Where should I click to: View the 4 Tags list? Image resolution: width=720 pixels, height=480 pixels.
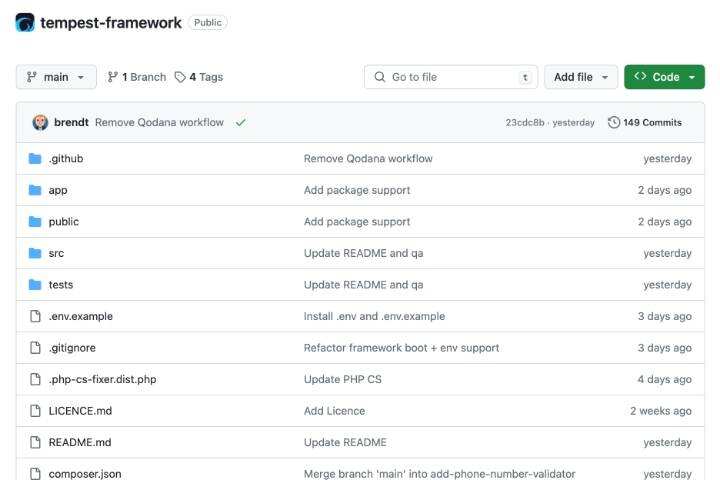[199, 77]
